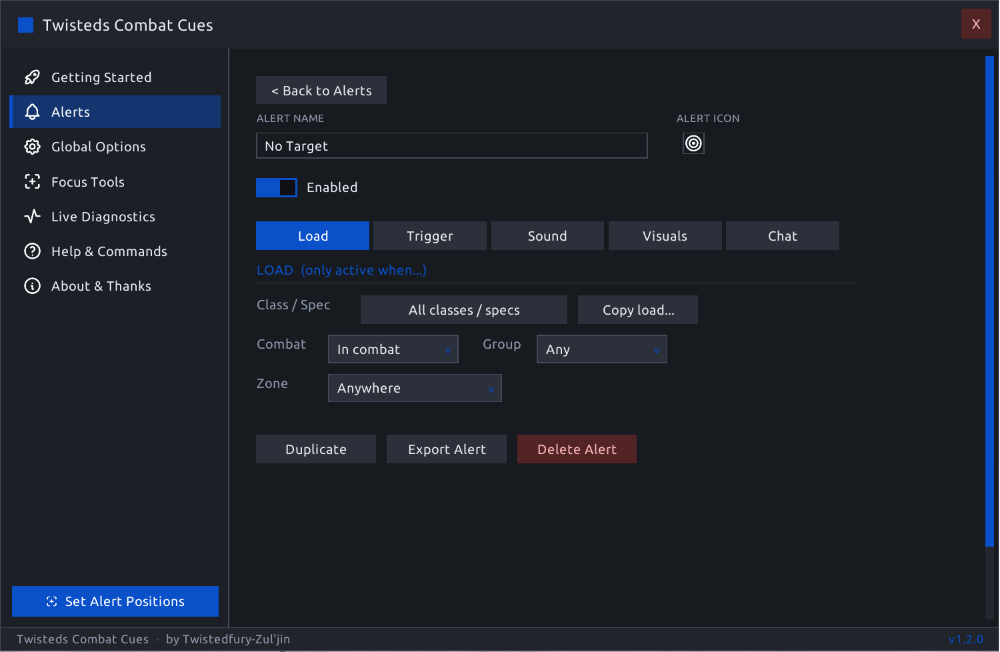Switch to the Trigger tab

pyautogui.click(x=430, y=236)
